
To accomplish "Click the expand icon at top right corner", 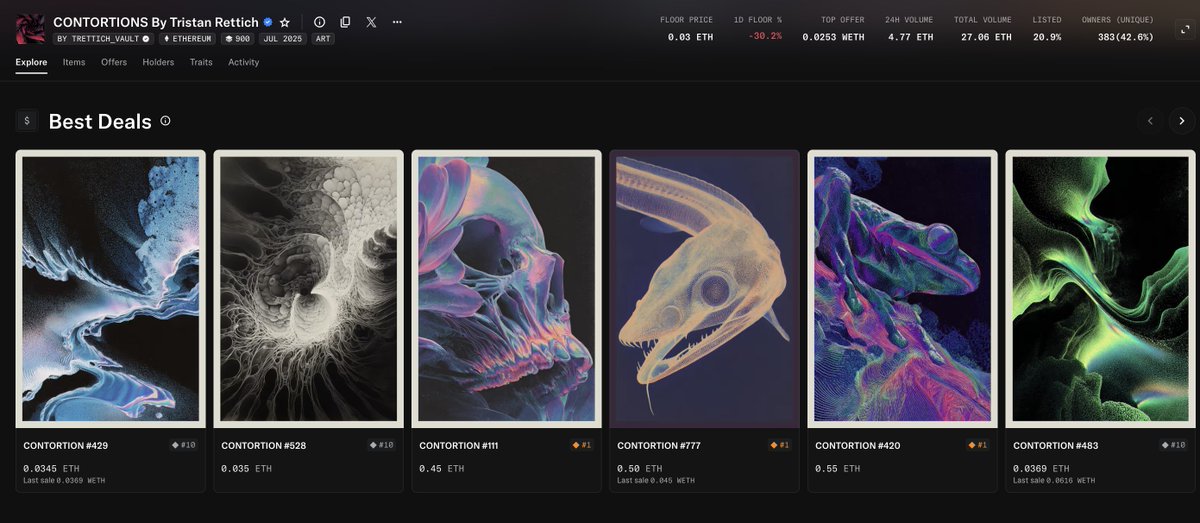I will pos(1186,29).
